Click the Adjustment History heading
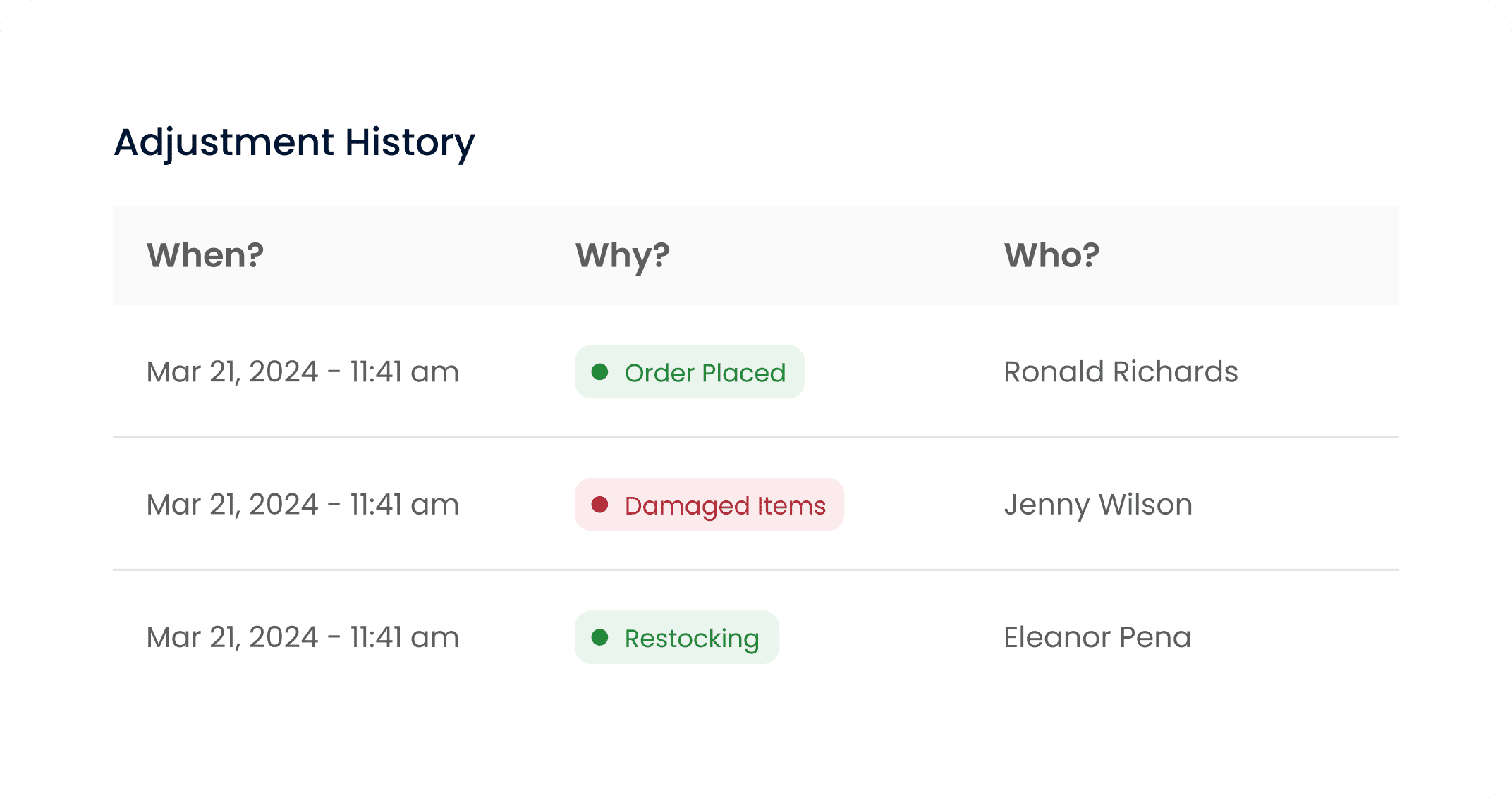The height and width of the screenshot is (800, 1512). click(x=294, y=142)
